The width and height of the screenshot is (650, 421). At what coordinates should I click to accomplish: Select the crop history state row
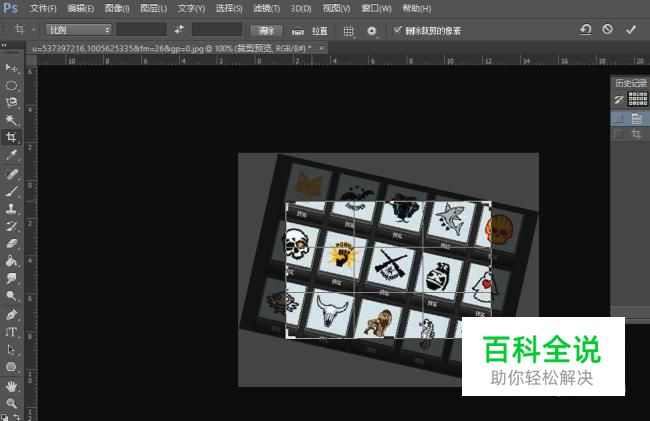[x=631, y=134]
